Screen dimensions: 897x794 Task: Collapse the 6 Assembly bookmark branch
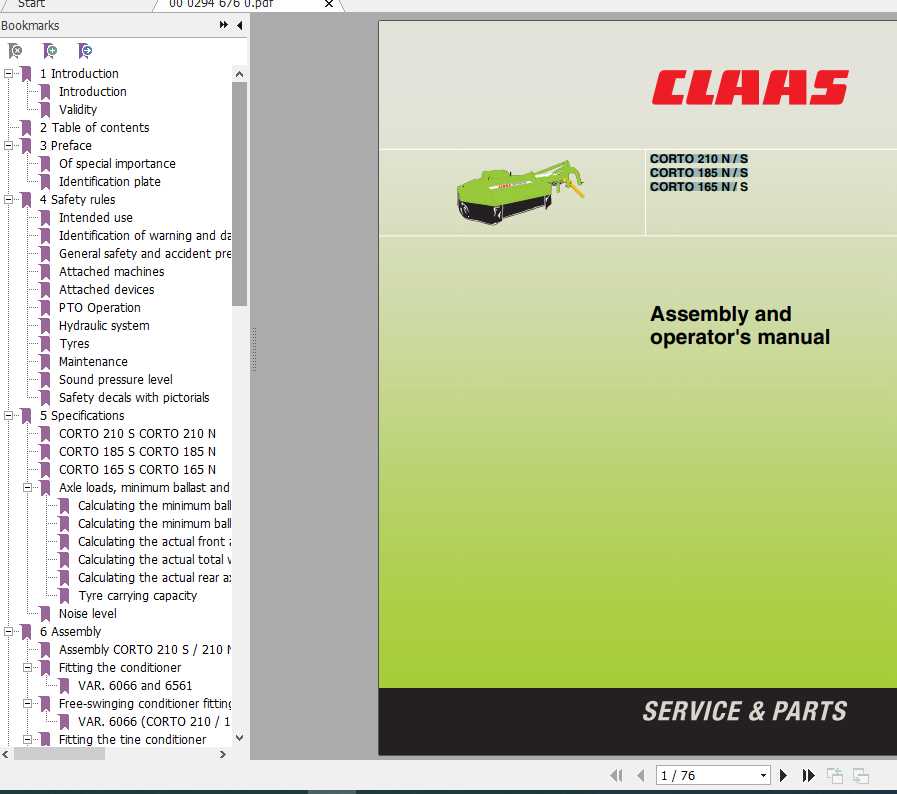pos(8,631)
